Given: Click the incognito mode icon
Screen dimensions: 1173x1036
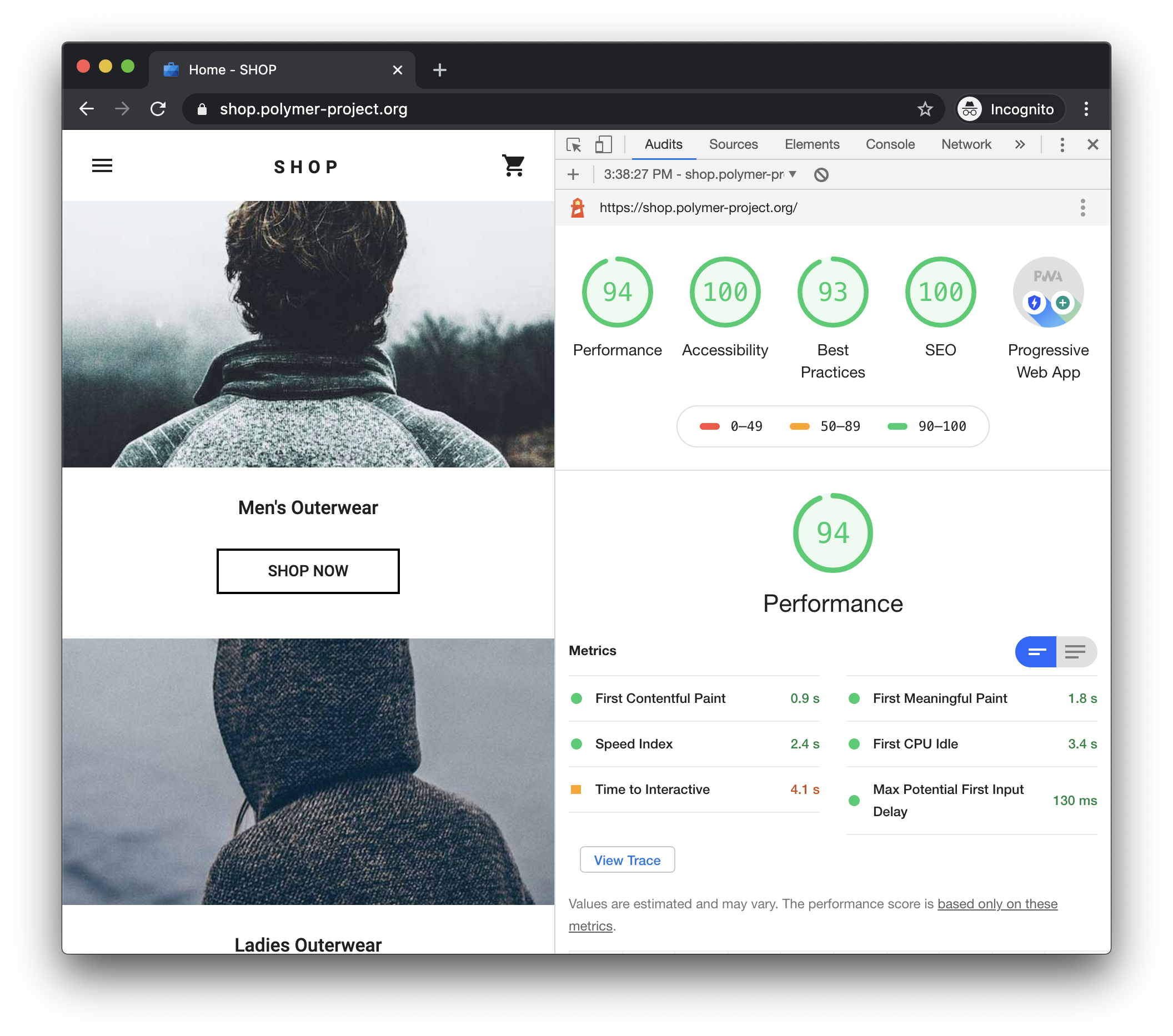Looking at the screenshot, I should click(x=969, y=109).
